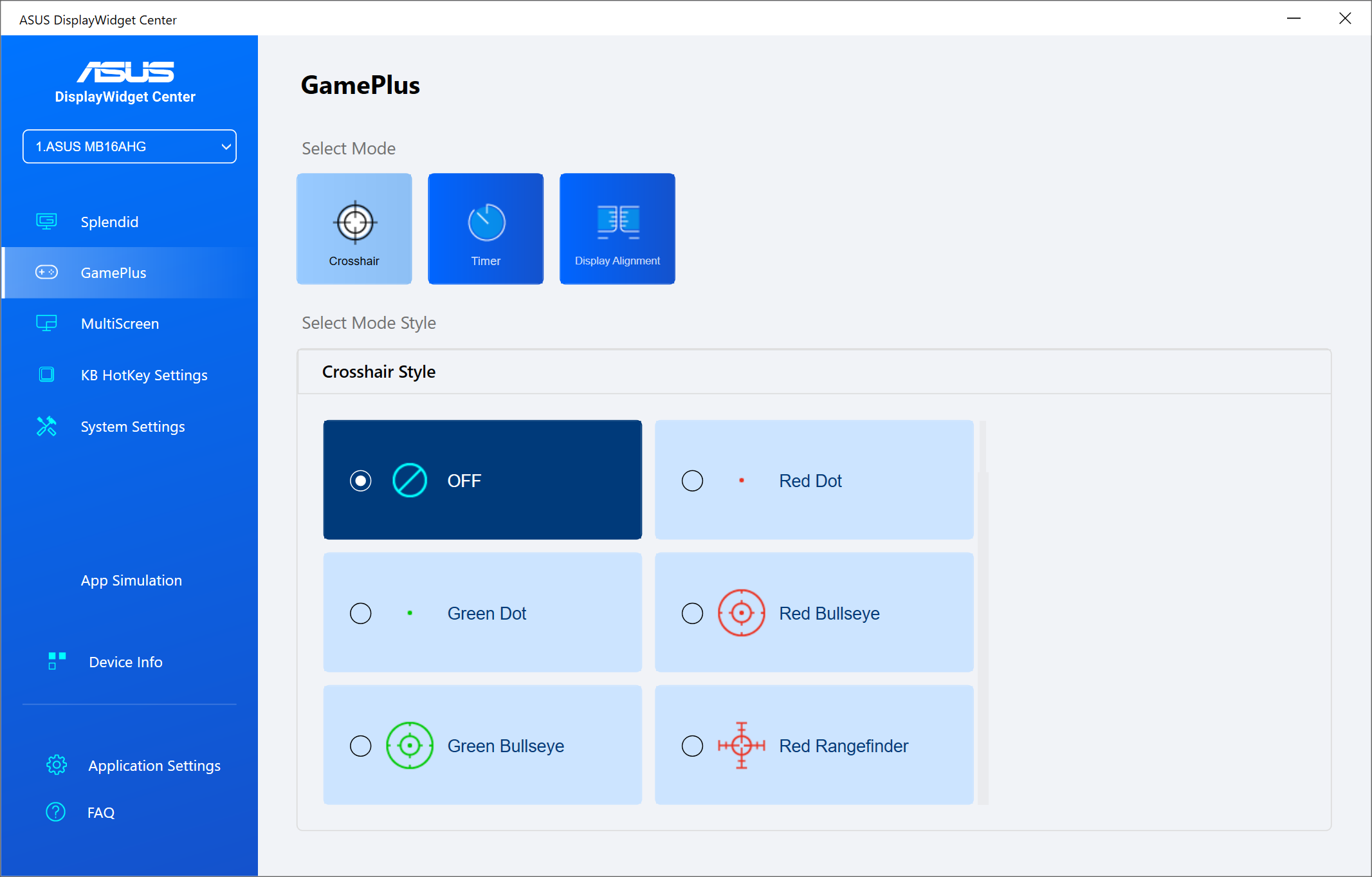Screen dimensions: 1372x877
Task: Click the Device Info squares icon
Action: (57, 661)
